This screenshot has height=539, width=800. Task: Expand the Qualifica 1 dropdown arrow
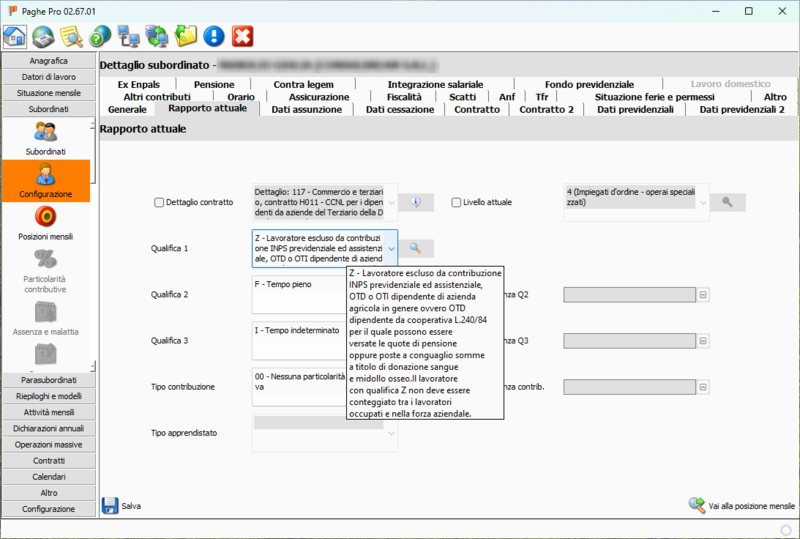tap(391, 247)
